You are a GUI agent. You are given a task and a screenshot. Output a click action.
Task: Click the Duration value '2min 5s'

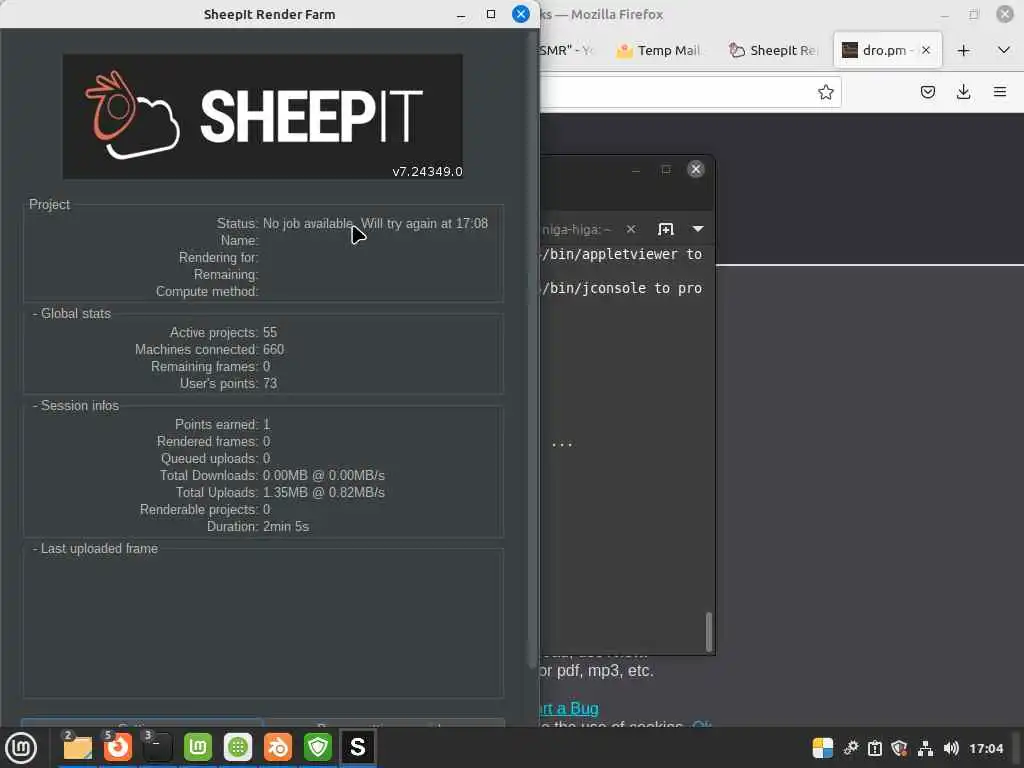click(x=285, y=526)
